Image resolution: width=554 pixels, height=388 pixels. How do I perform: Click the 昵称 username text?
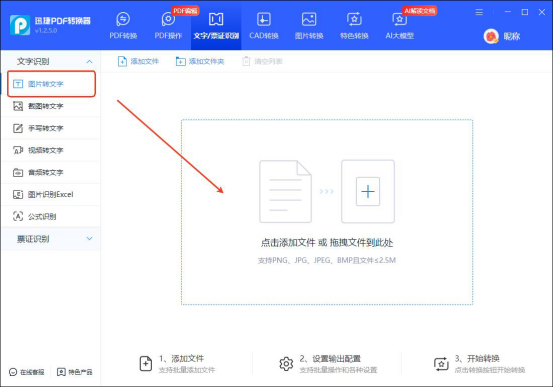tap(512, 36)
